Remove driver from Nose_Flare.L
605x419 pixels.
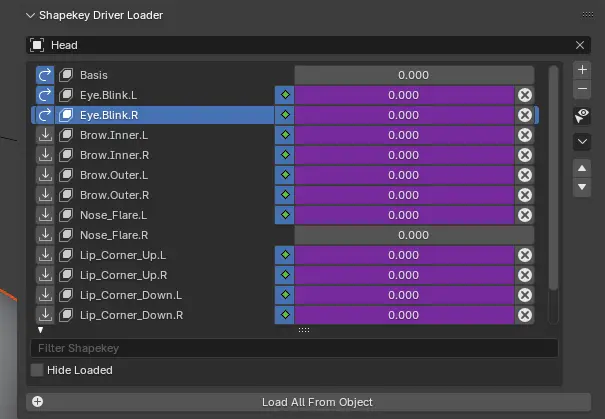[525, 215]
